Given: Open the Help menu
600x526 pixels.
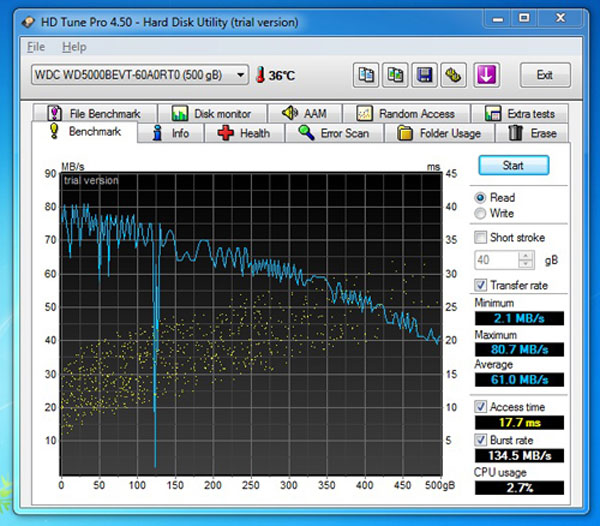Looking at the screenshot, I should click(x=74, y=47).
